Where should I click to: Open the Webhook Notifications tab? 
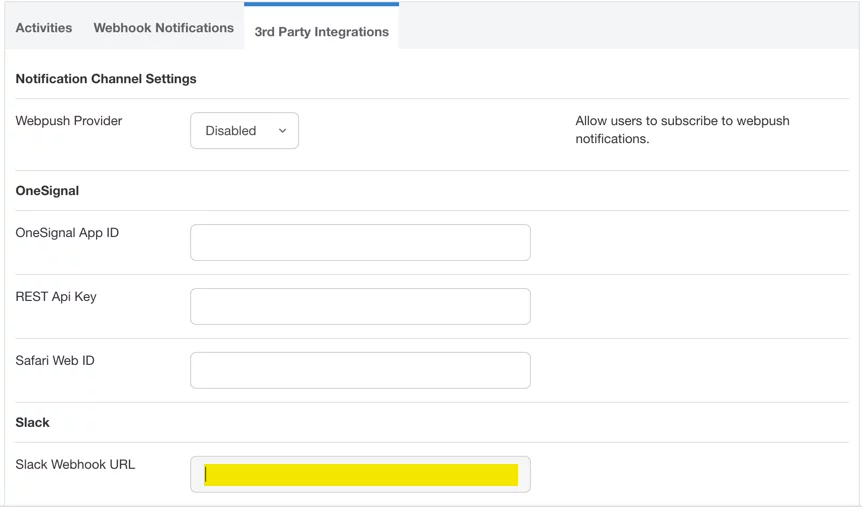click(163, 28)
